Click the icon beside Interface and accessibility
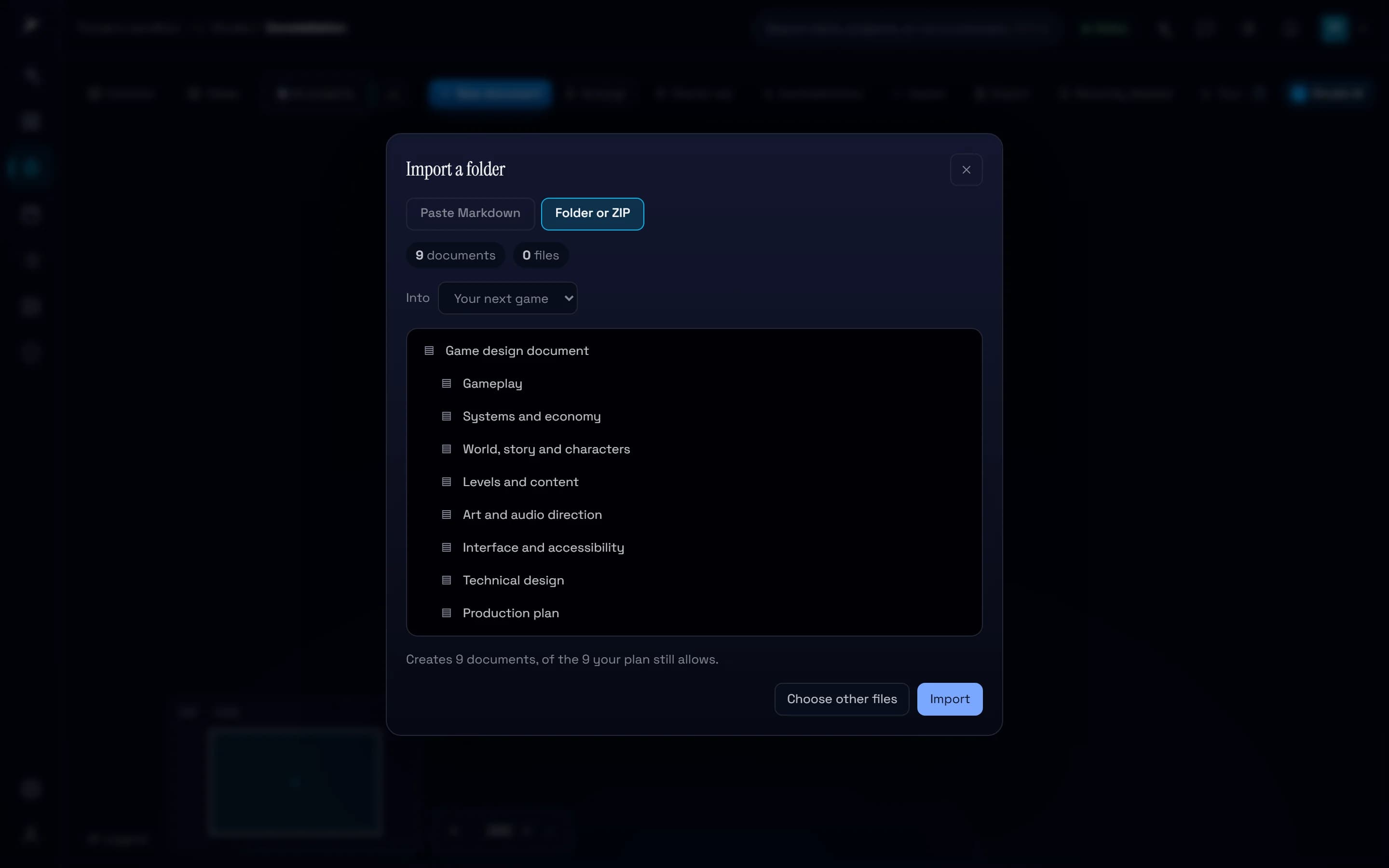Screen dimensions: 1389x868 [447, 547]
